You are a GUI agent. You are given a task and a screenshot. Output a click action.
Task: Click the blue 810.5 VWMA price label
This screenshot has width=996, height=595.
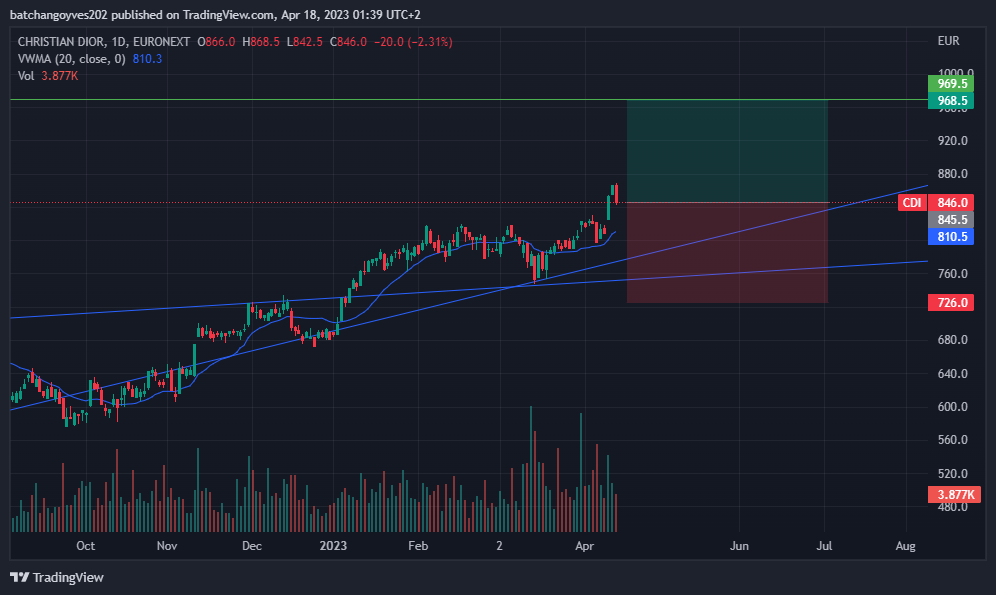point(951,237)
